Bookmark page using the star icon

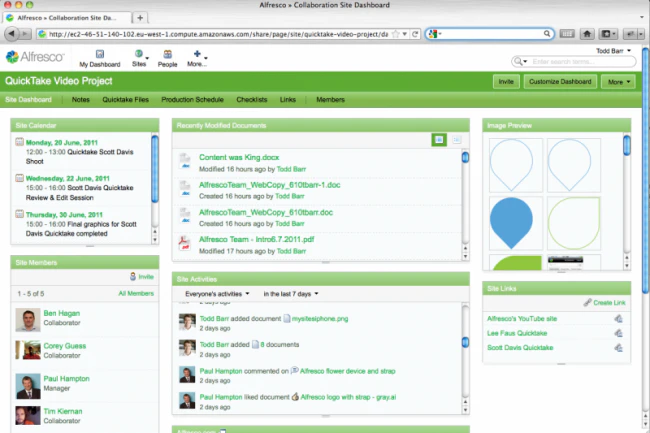[x=396, y=34]
